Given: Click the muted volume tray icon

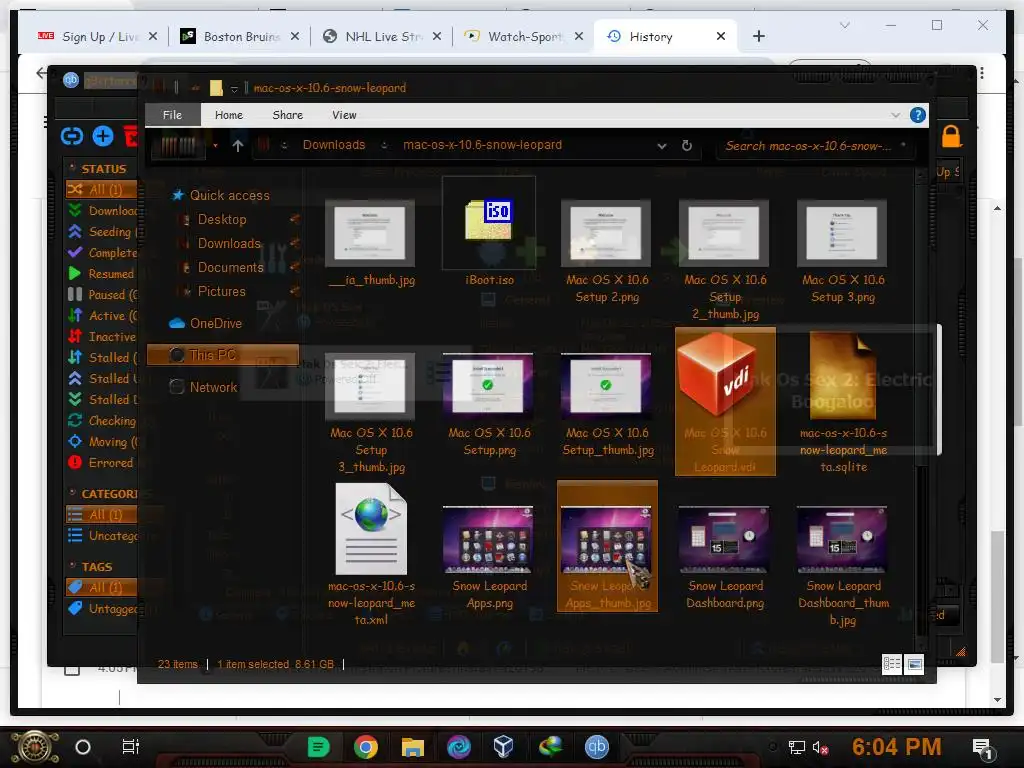Looking at the screenshot, I should [x=821, y=748].
